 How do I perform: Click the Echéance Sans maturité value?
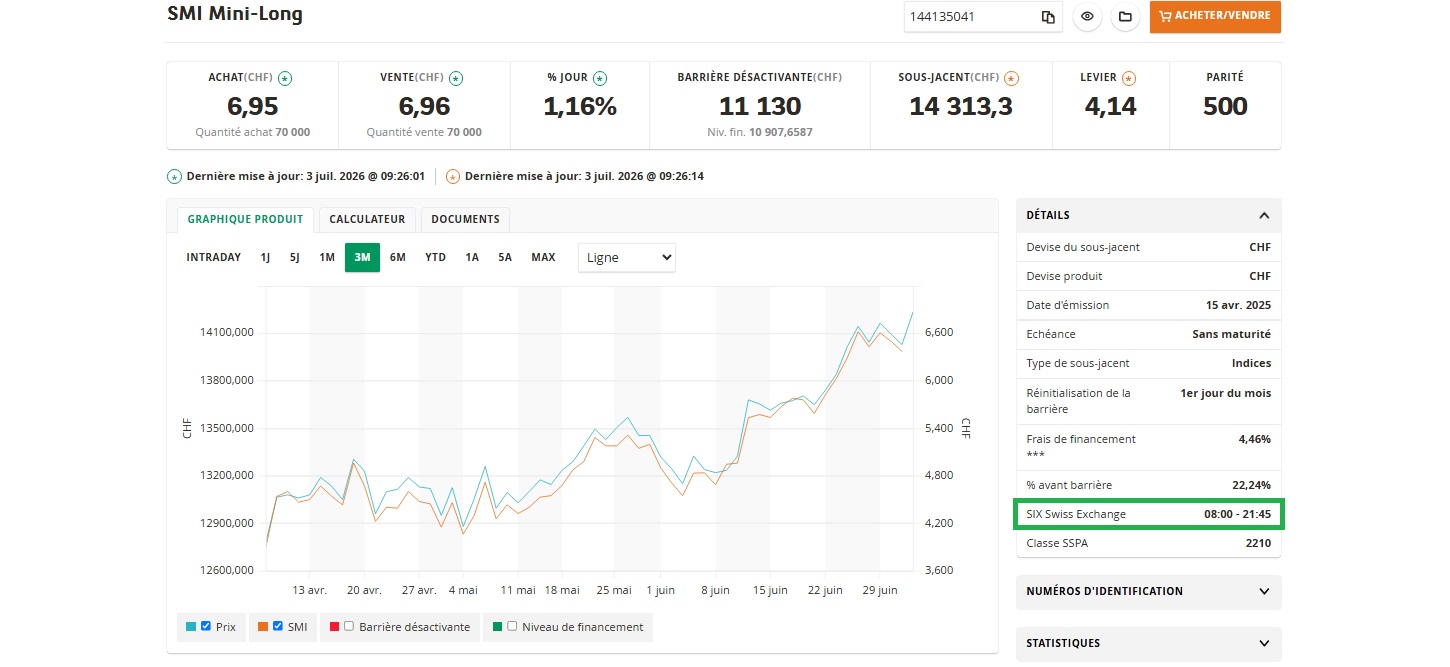(x=1232, y=334)
